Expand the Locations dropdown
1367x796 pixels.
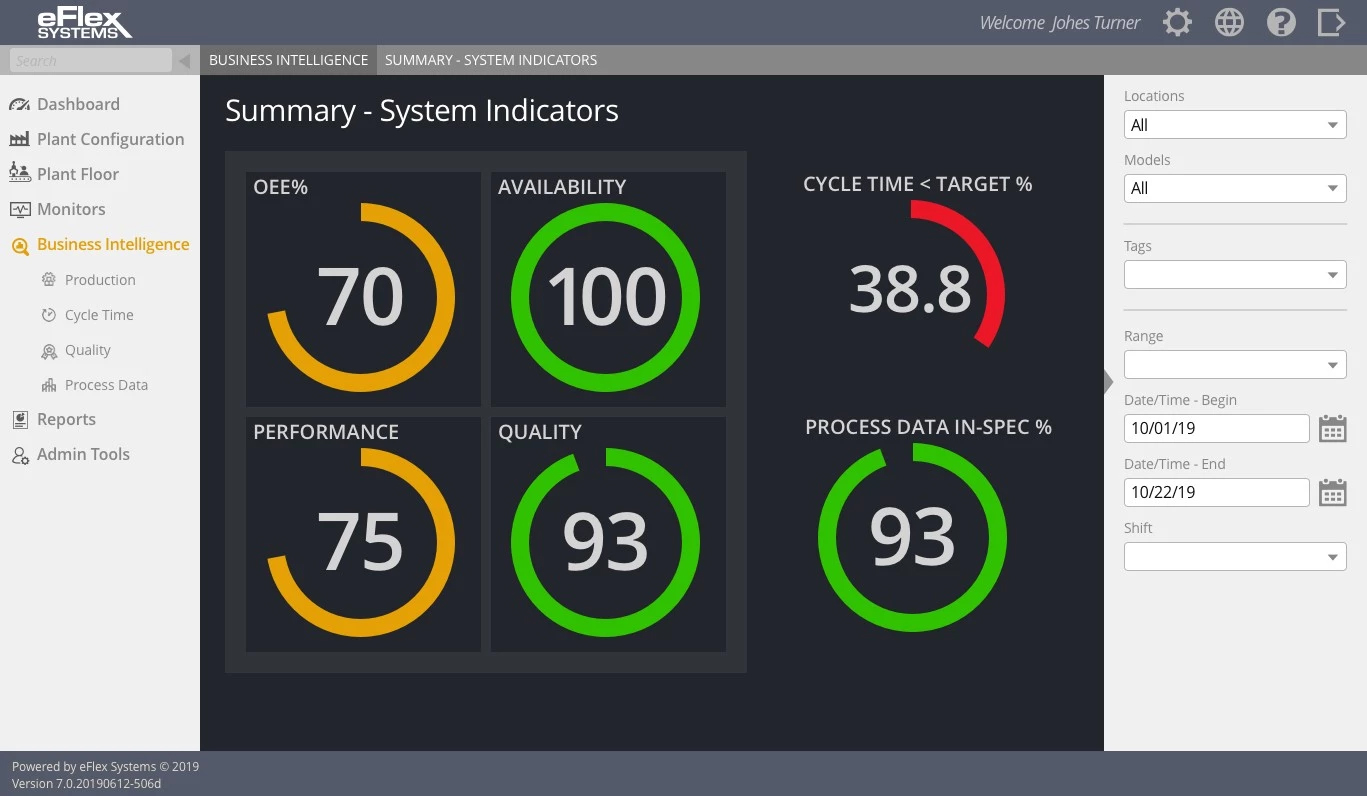tap(1235, 125)
